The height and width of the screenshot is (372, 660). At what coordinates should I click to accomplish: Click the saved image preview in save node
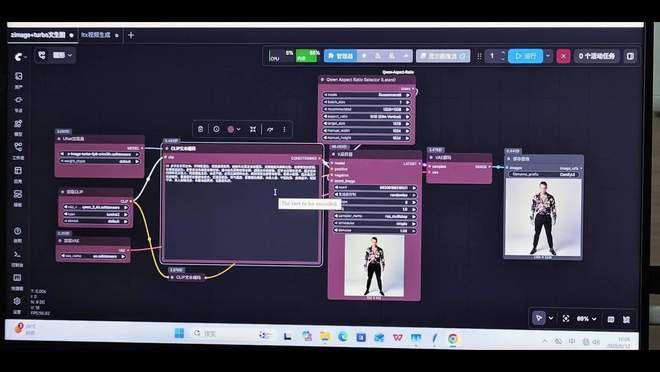pos(543,217)
